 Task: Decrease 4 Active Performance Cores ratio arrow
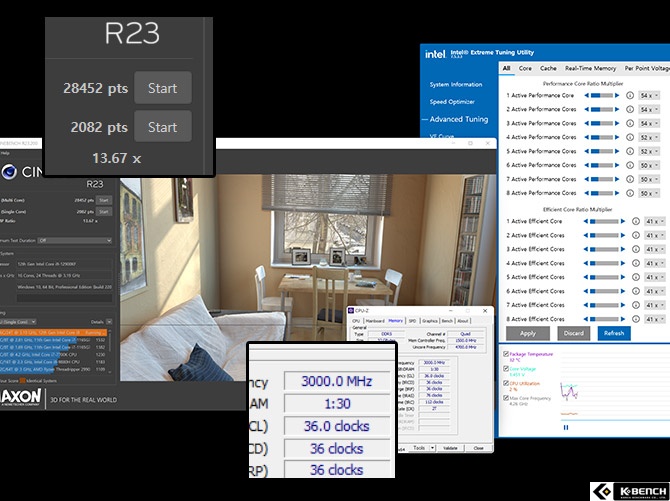click(x=587, y=137)
